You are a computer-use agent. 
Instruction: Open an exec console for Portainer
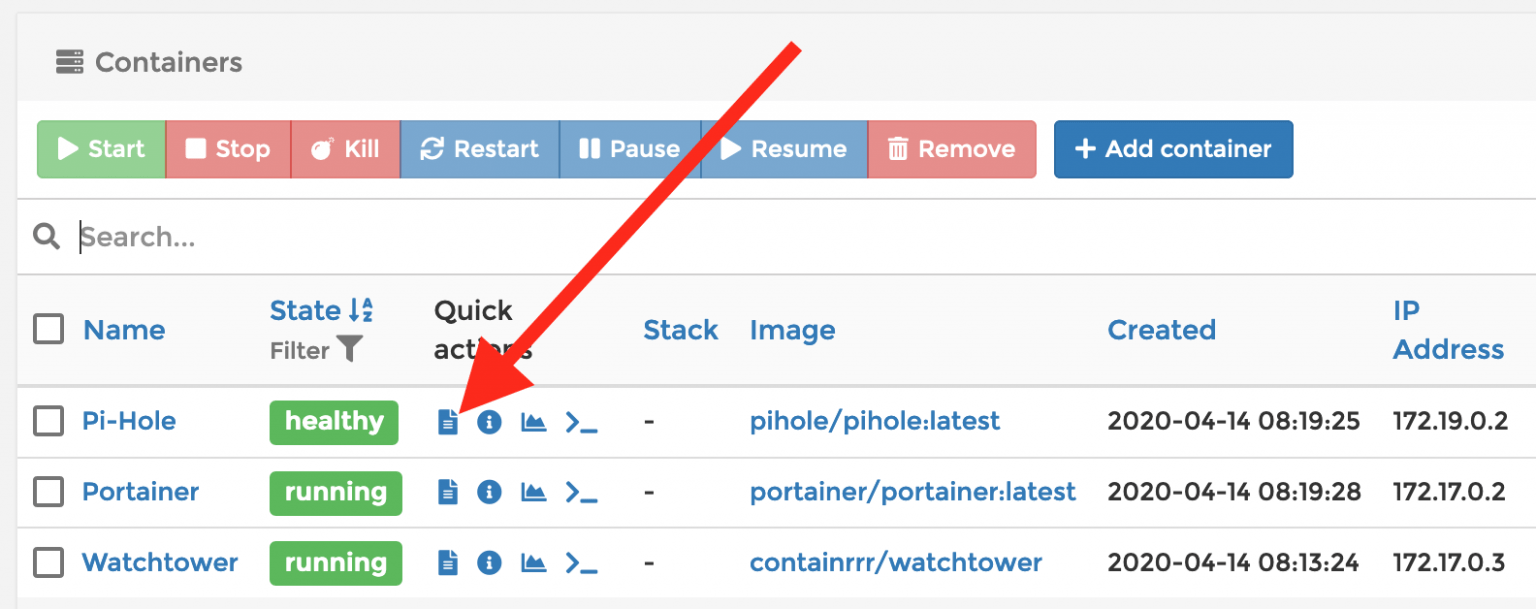pyautogui.click(x=582, y=492)
